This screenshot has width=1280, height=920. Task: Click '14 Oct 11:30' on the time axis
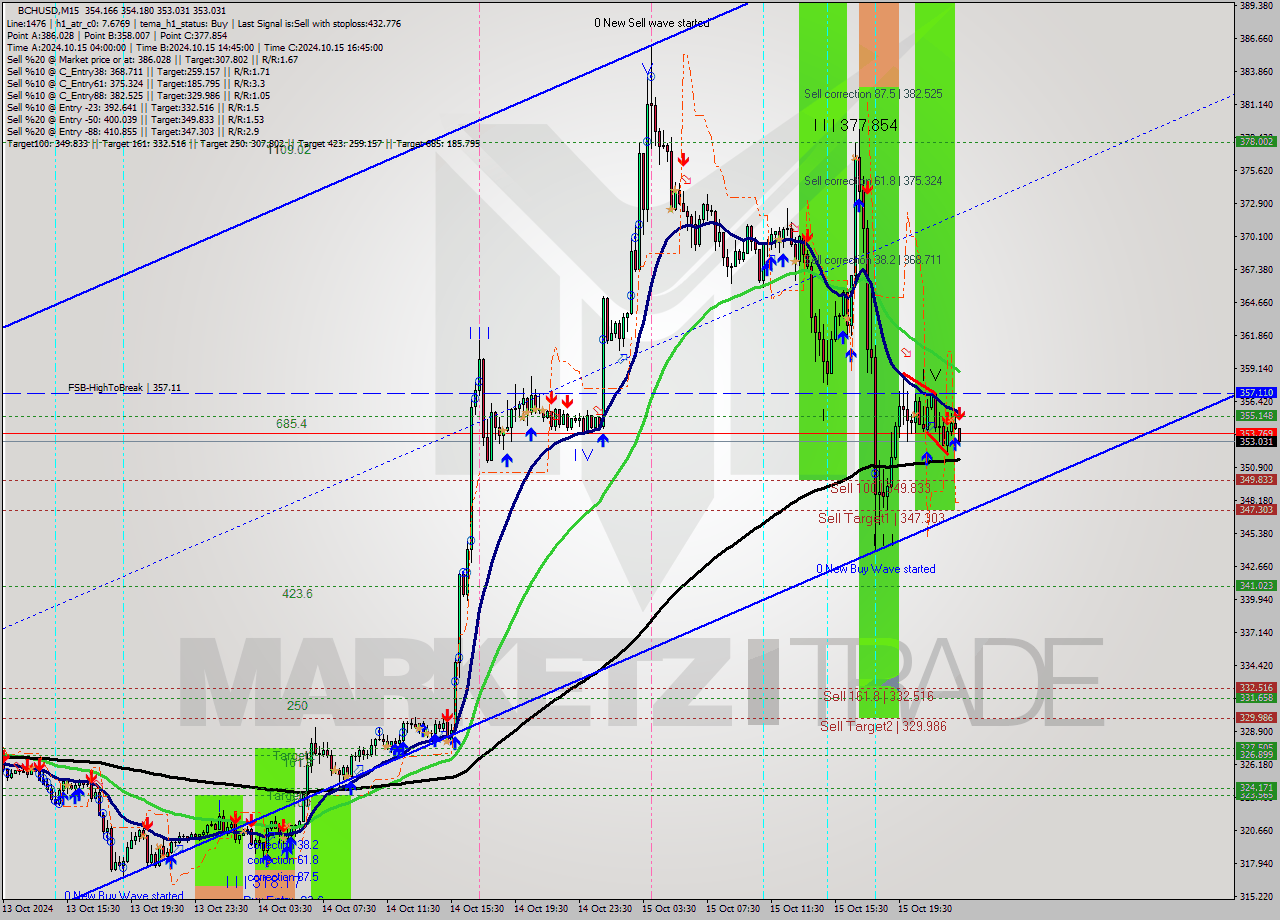tap(413, 909)
